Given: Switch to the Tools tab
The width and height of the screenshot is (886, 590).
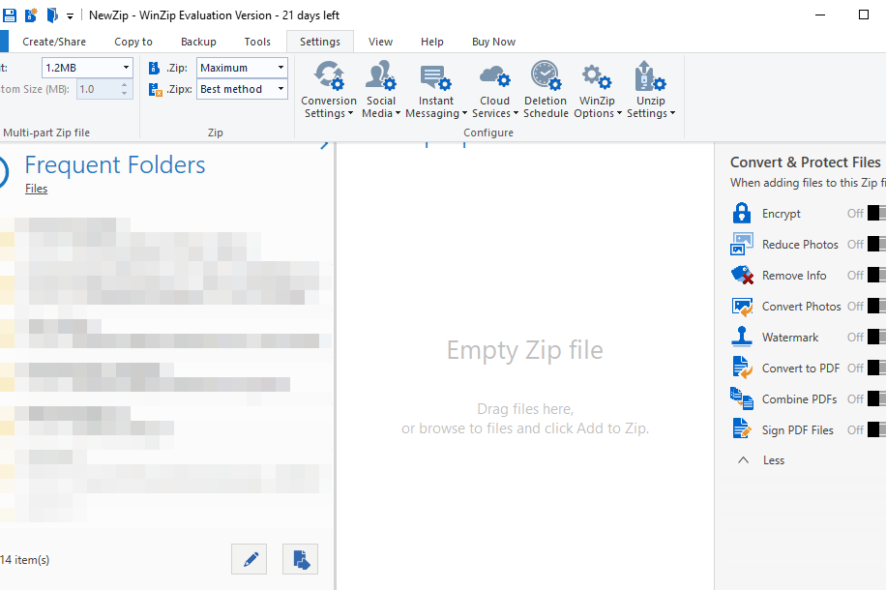Looking at the screenshot, I should [257, 42].
